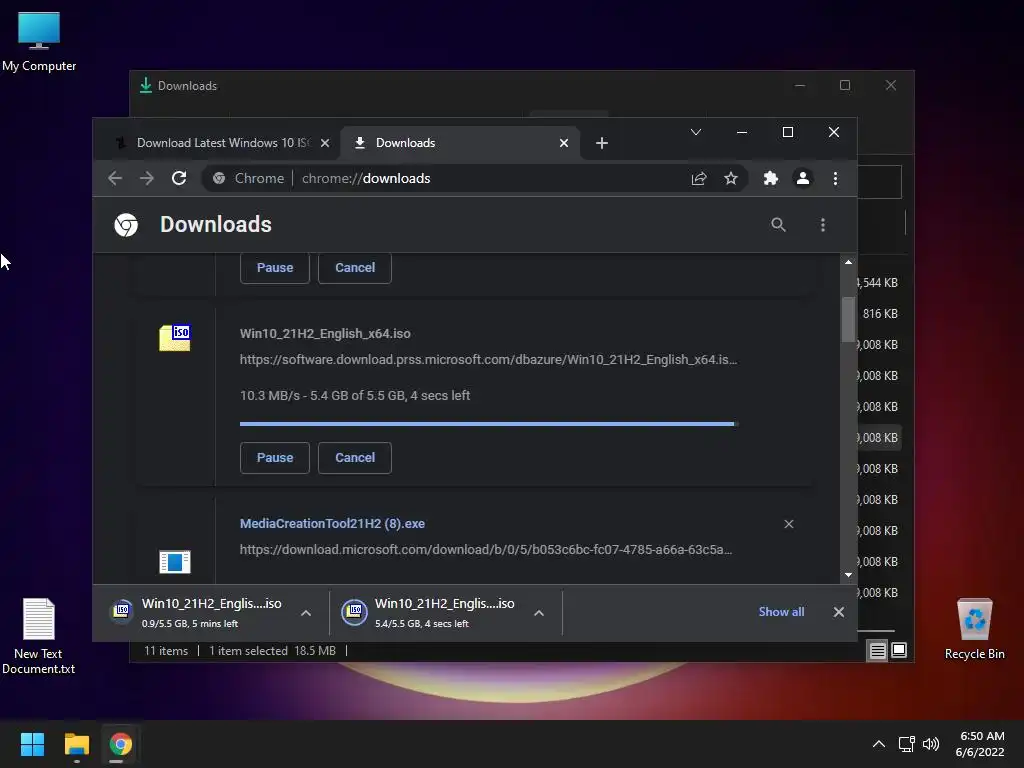The height and width of the screenshot is (768, 1024).
Task: Click the Chrome forward arrow
Action: tap(147, 178)
